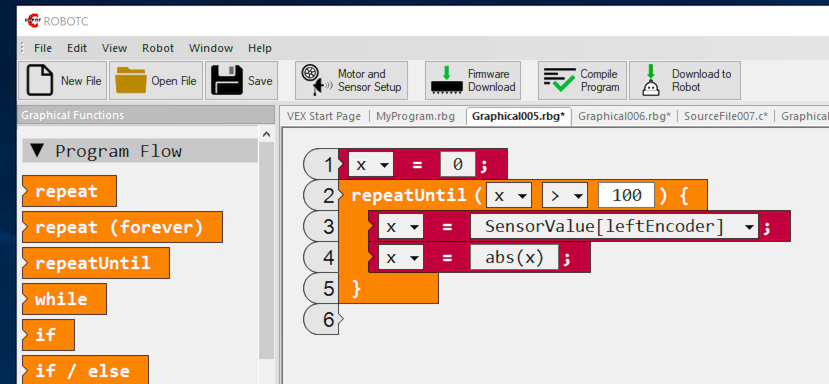This screenshot has width=829, height=384.
Task: Click the Compile Program button
Action: coord(582,80)
